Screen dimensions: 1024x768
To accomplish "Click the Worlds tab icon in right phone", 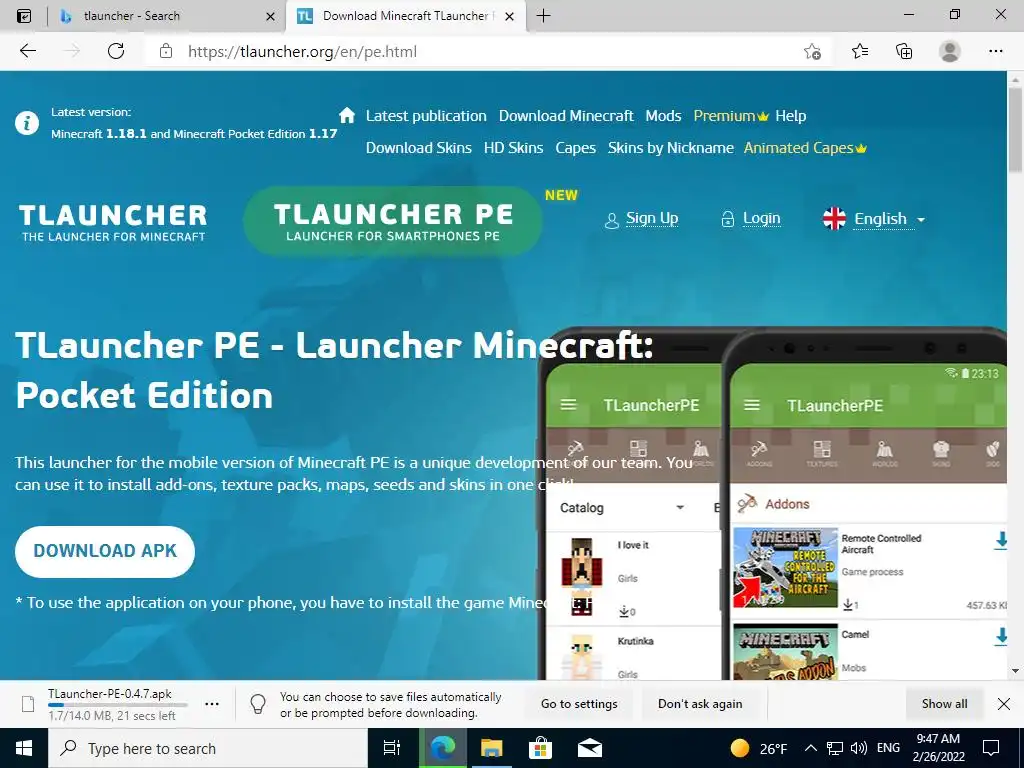I will click(884, 453).
